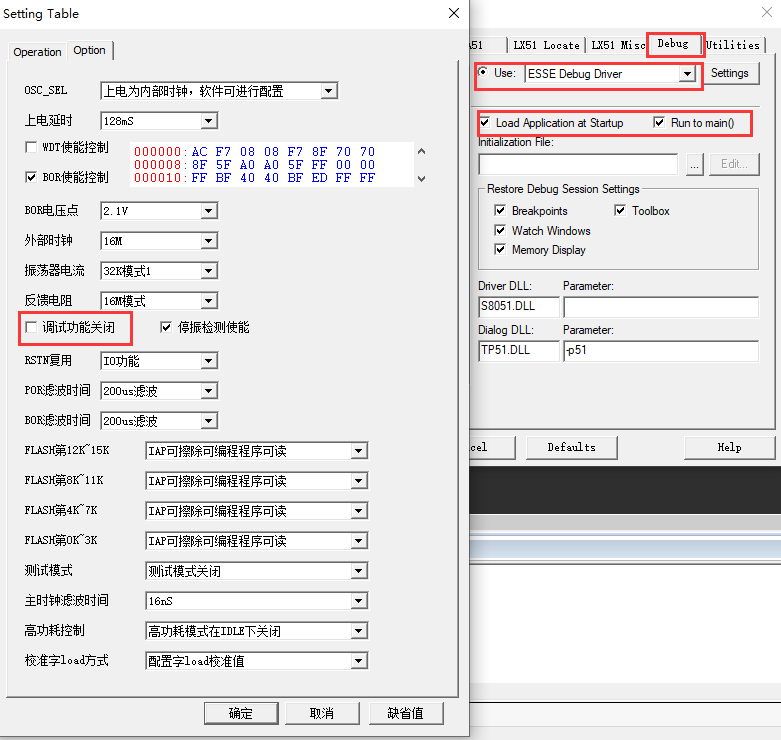Uncheck Load Application at Startup
The width and height of the screenshot is (781, 740).
coord(485,122)
